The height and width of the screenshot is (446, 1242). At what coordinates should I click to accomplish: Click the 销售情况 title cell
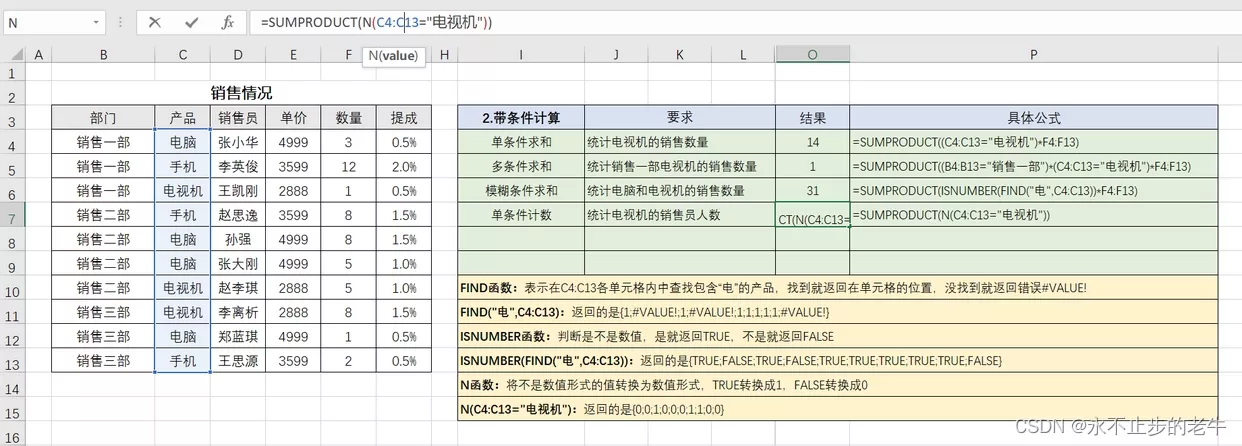click(x=241, y=93)
